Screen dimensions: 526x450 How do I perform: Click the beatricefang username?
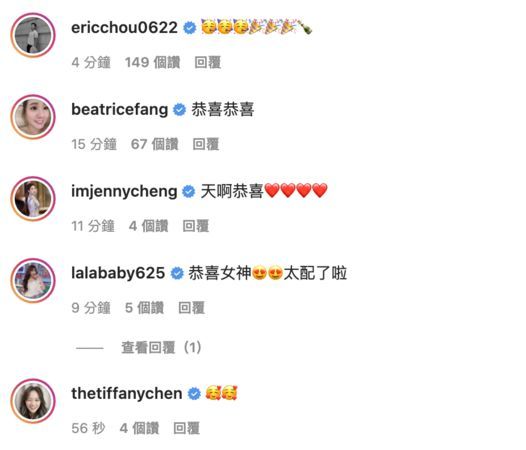120,109
